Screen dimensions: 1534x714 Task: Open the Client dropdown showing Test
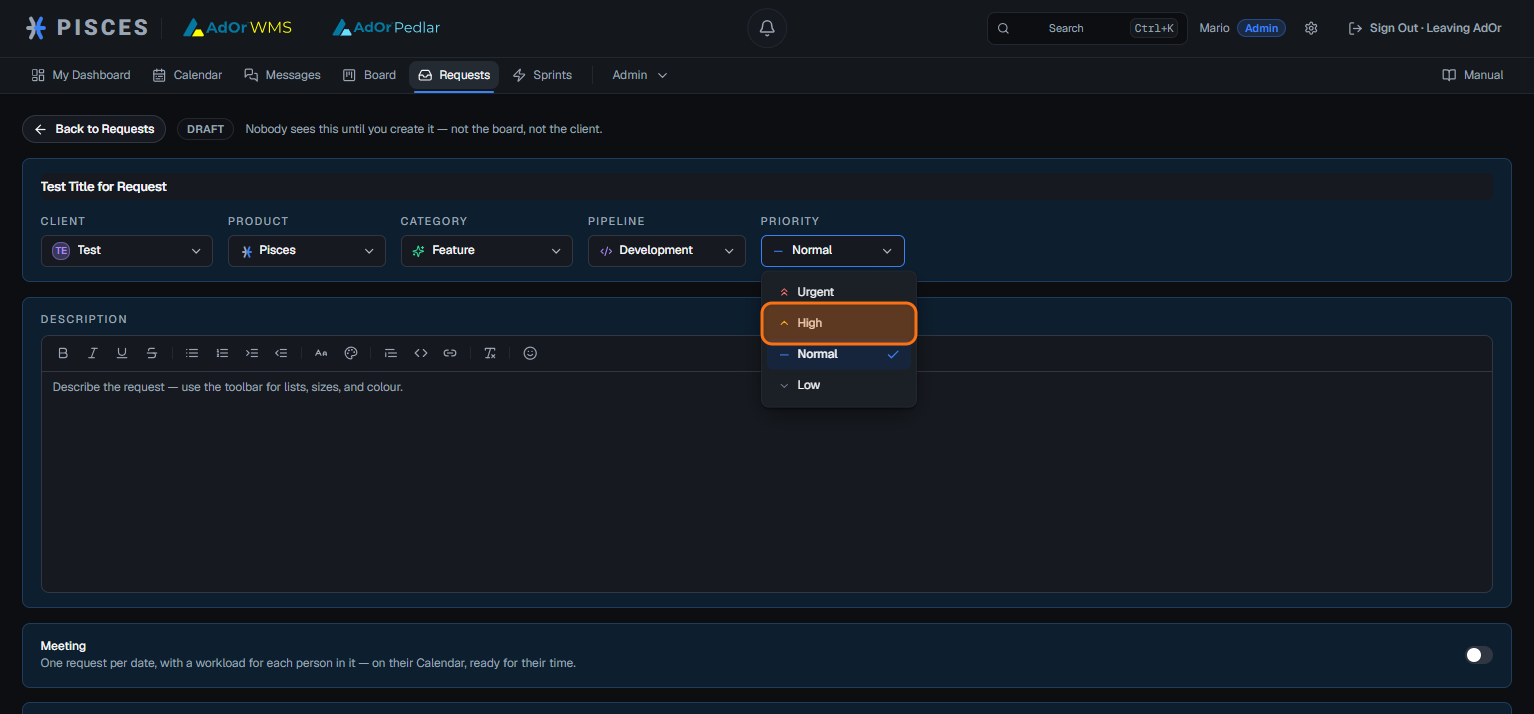coord(127,251)
